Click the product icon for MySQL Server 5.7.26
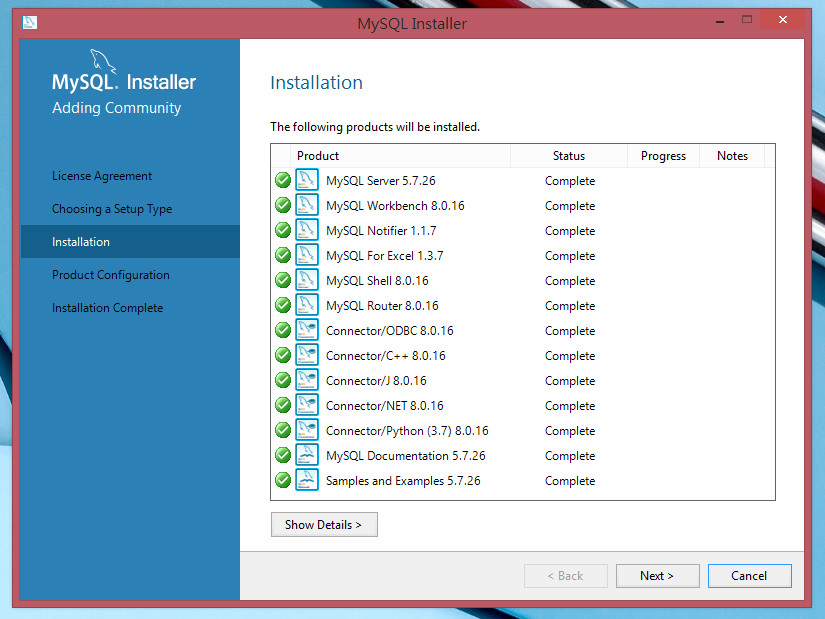The image size is (825, 619). coord(307,179)
